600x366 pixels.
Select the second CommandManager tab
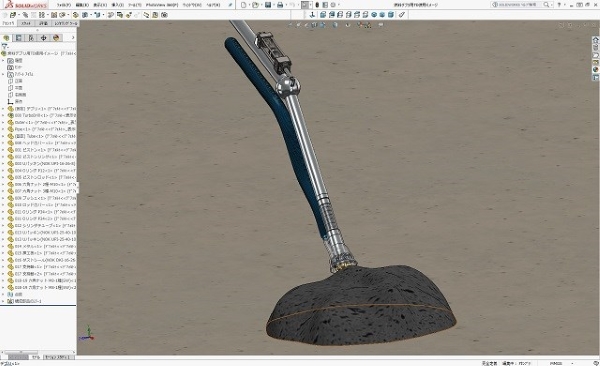pyautogui.click(x=26, y=23)
